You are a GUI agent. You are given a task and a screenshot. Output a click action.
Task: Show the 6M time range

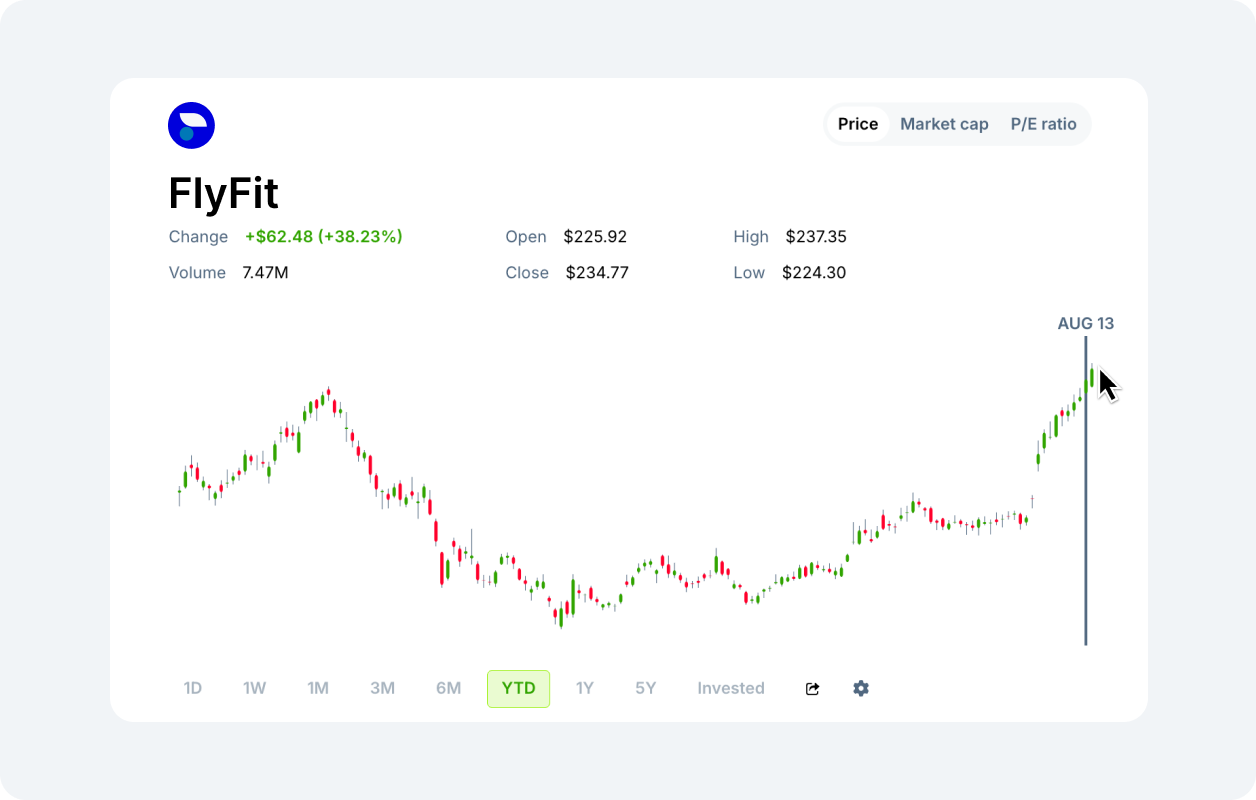pos(448,688)
